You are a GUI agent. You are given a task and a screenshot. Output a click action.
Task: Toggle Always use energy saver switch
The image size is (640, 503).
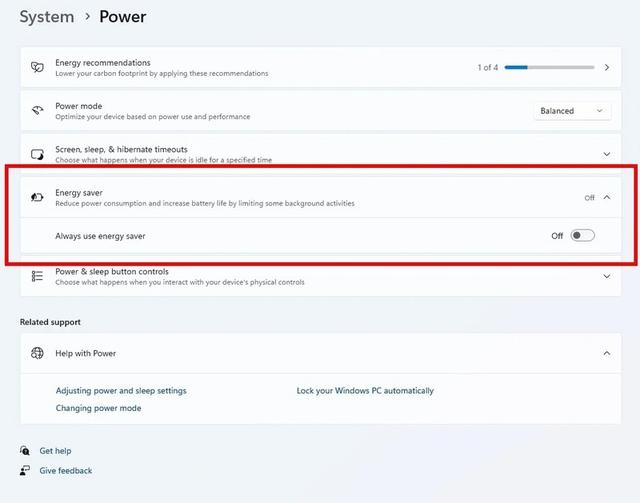click(x=582, y=236)
